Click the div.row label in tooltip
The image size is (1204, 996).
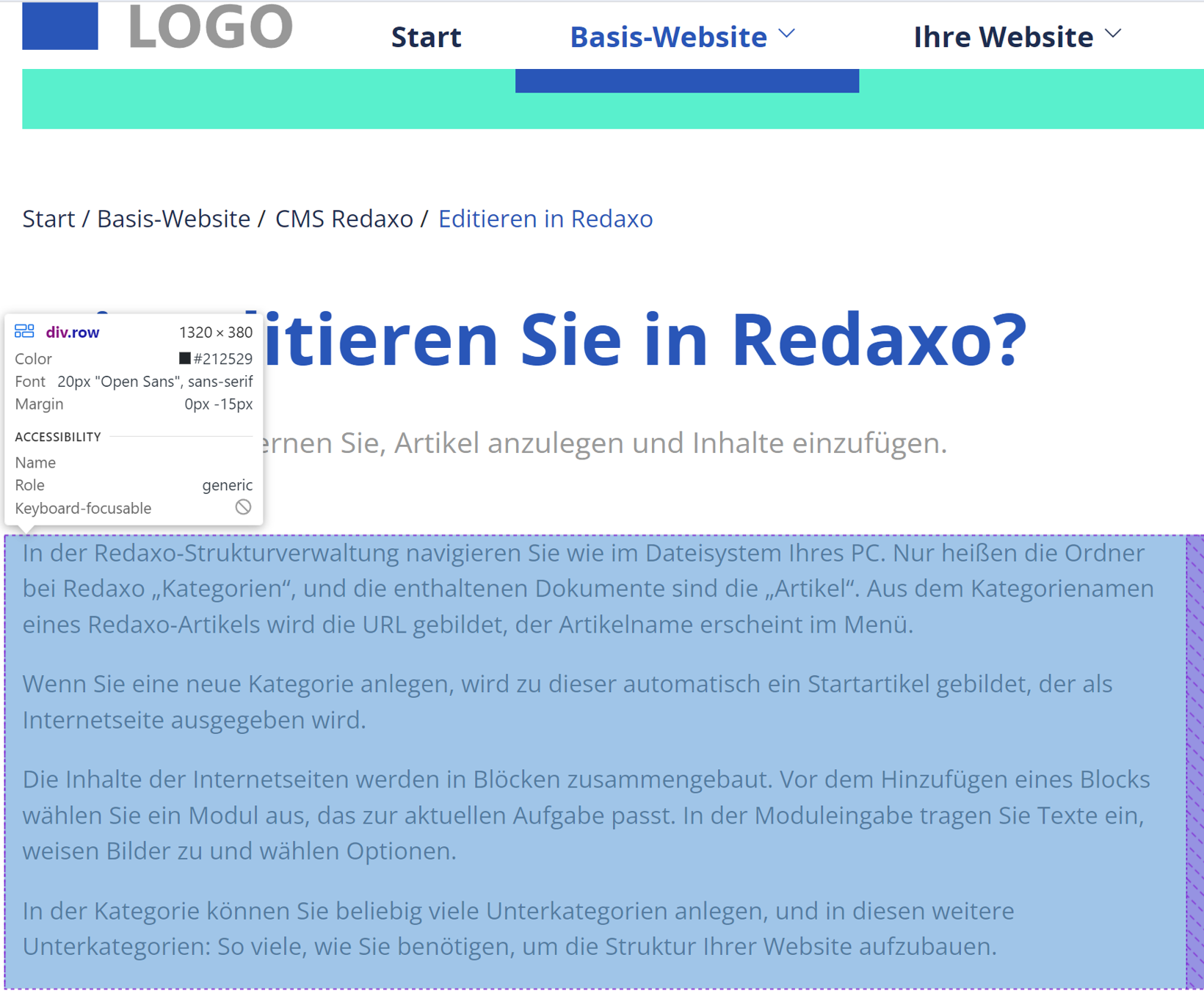tap(72, 332)
